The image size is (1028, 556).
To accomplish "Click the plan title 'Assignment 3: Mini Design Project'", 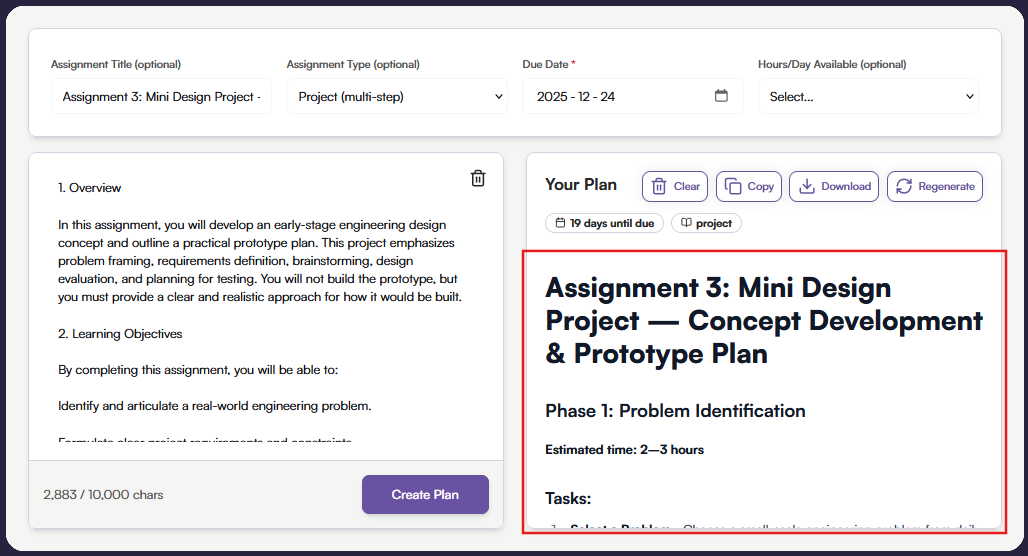I will coord(764,321).
